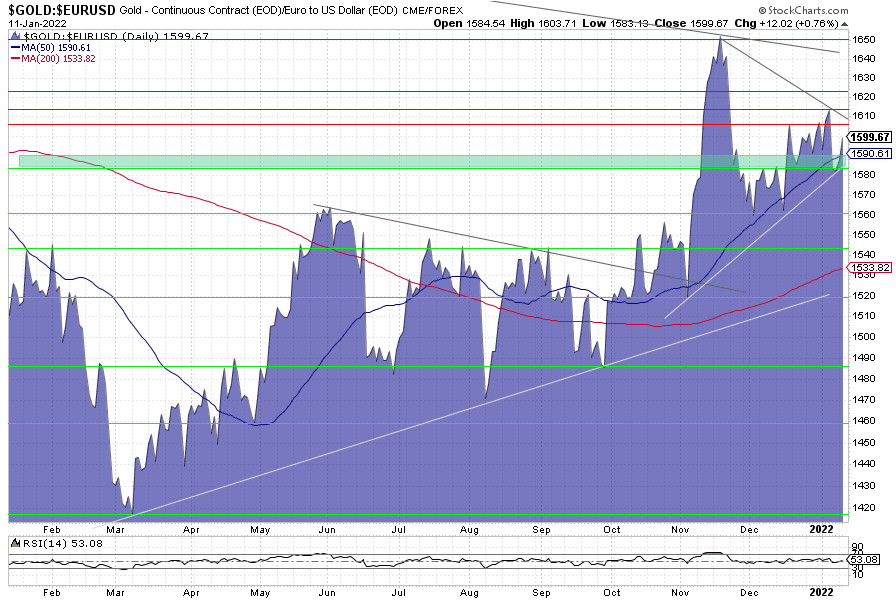Click the red MA(200) line swatch in legend
896x603 pixels.
pos(16,58)
